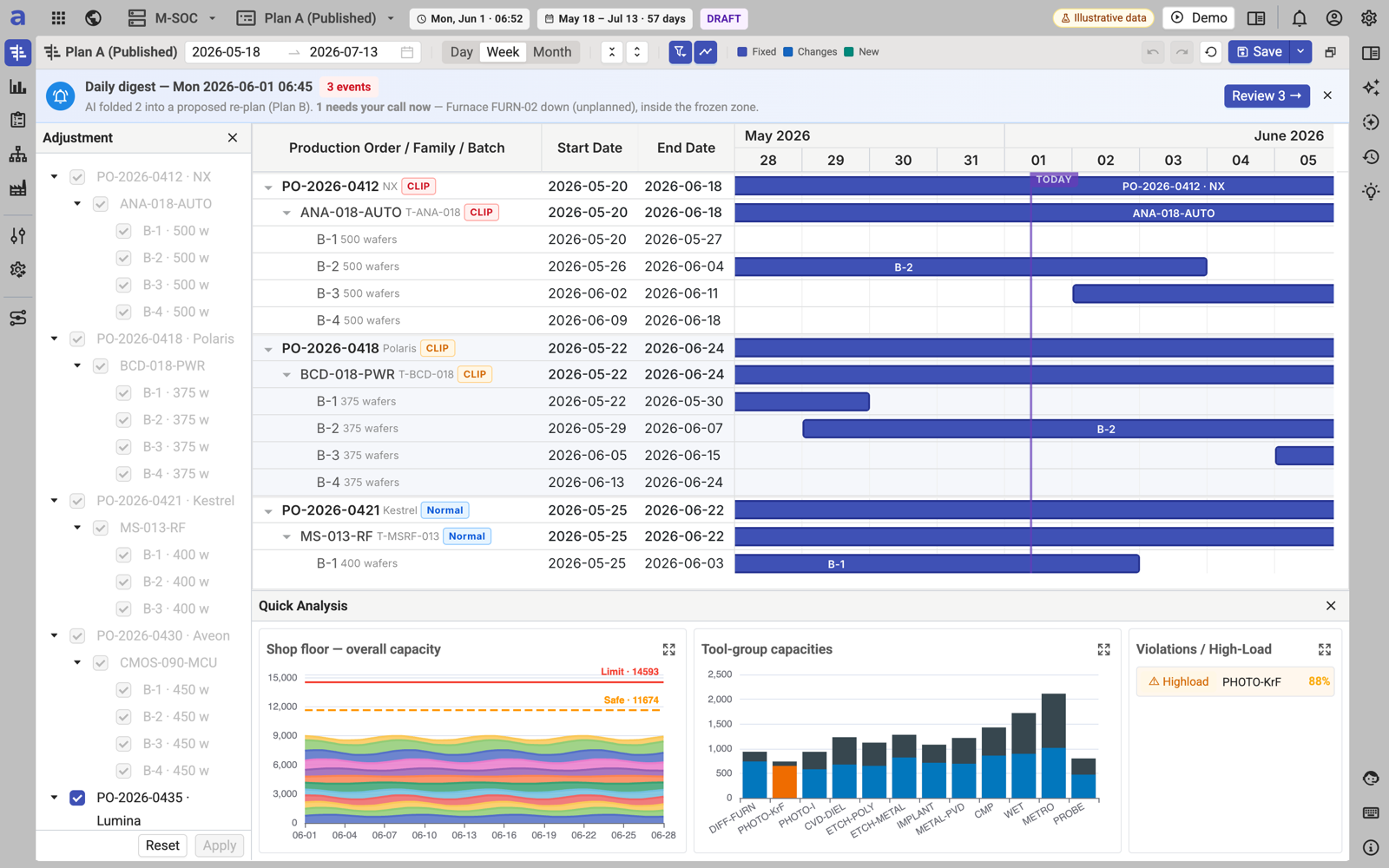
Task: Expand Shop floor overall capacity chart
Action: (668, 649)
